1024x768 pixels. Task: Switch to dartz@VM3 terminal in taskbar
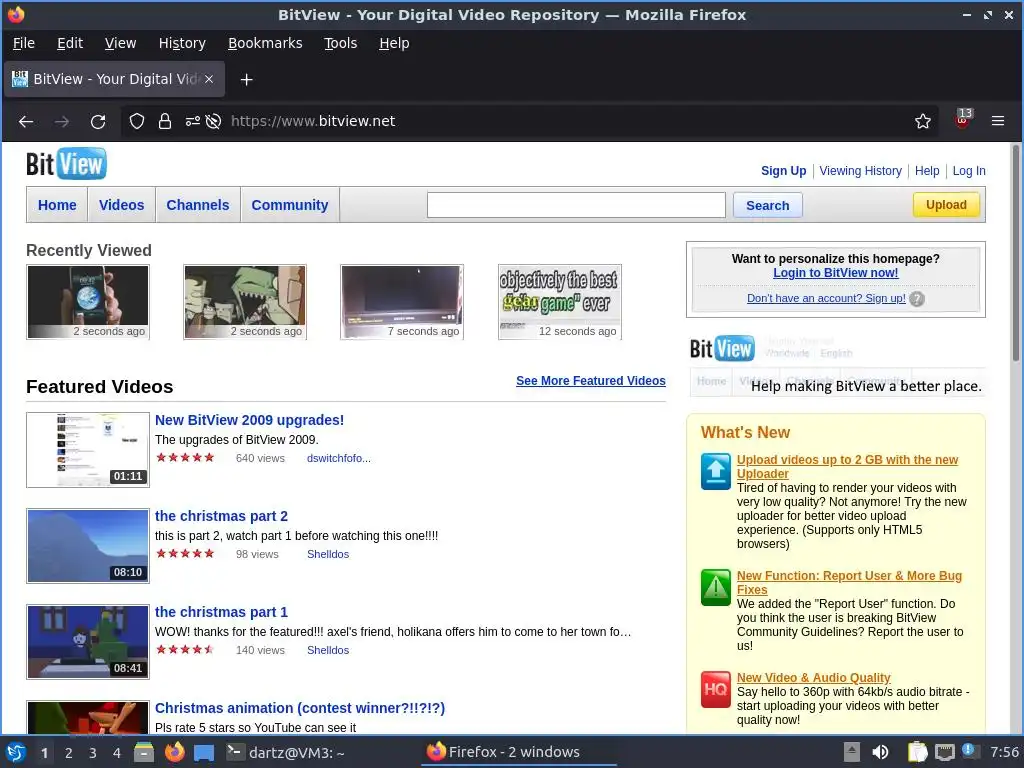(x=286, y=753)
